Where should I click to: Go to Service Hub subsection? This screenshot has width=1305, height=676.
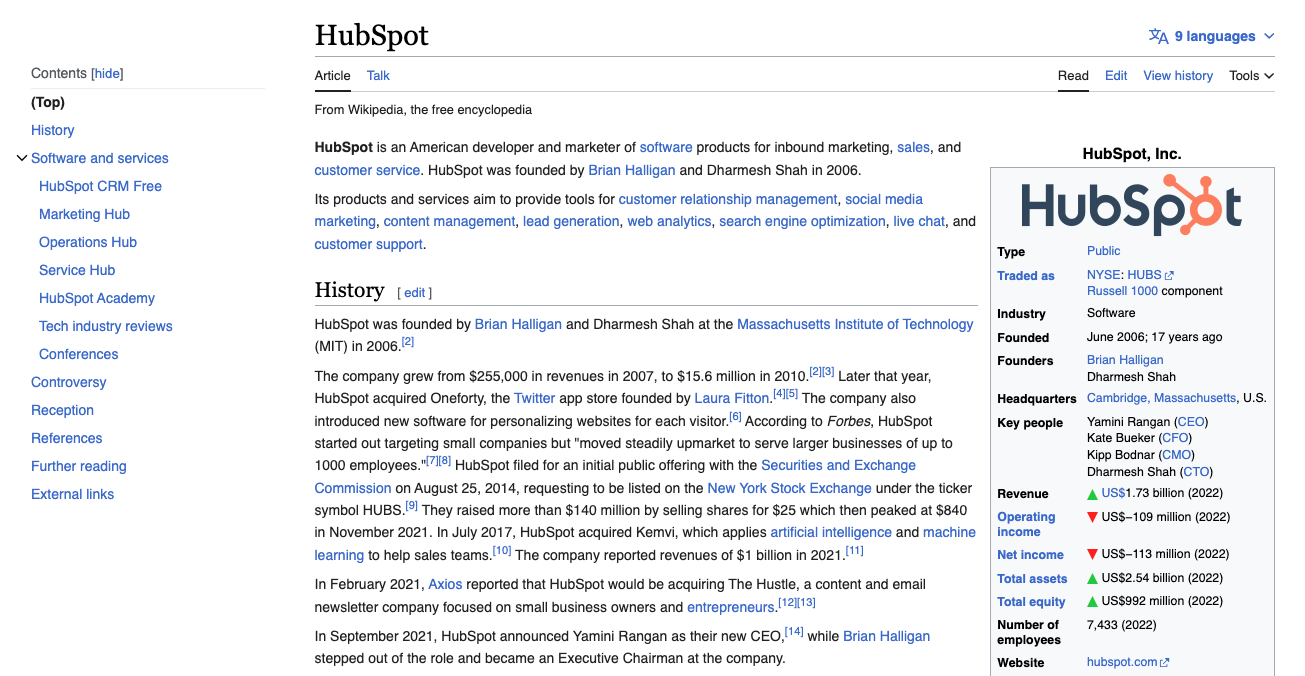[x=77, y=270]
